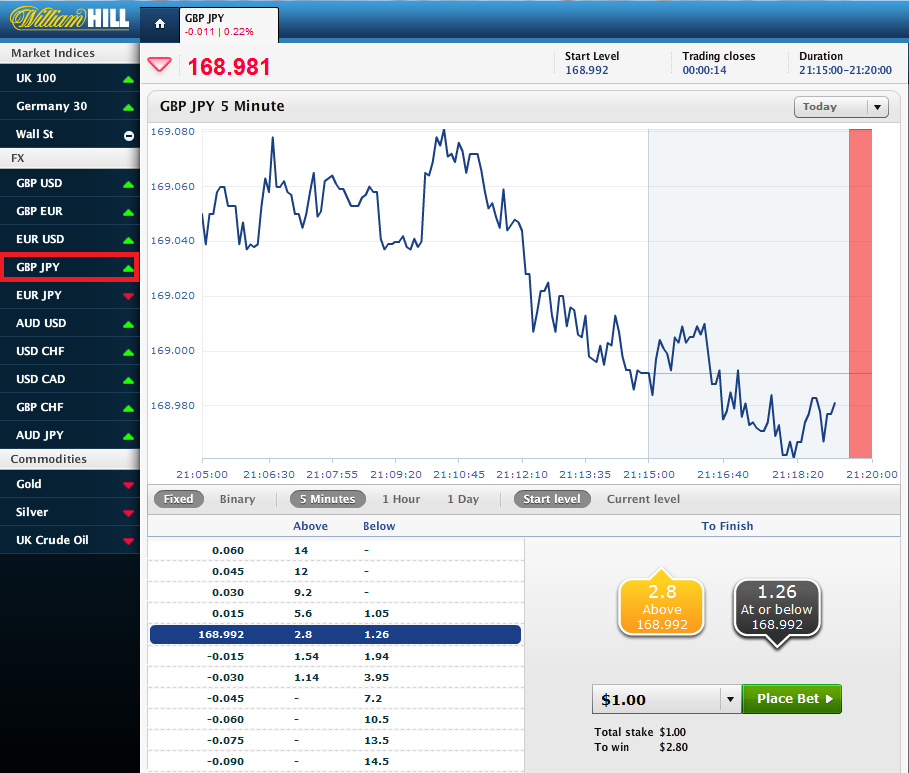Toggle to Current level mode
Image resolution: width=909 pixels, height=773 pixels.
643,499
